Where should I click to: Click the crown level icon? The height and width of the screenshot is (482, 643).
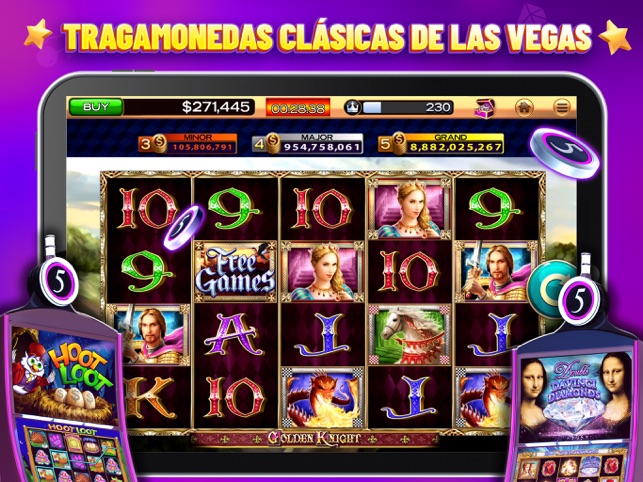(x=353, y=107)
